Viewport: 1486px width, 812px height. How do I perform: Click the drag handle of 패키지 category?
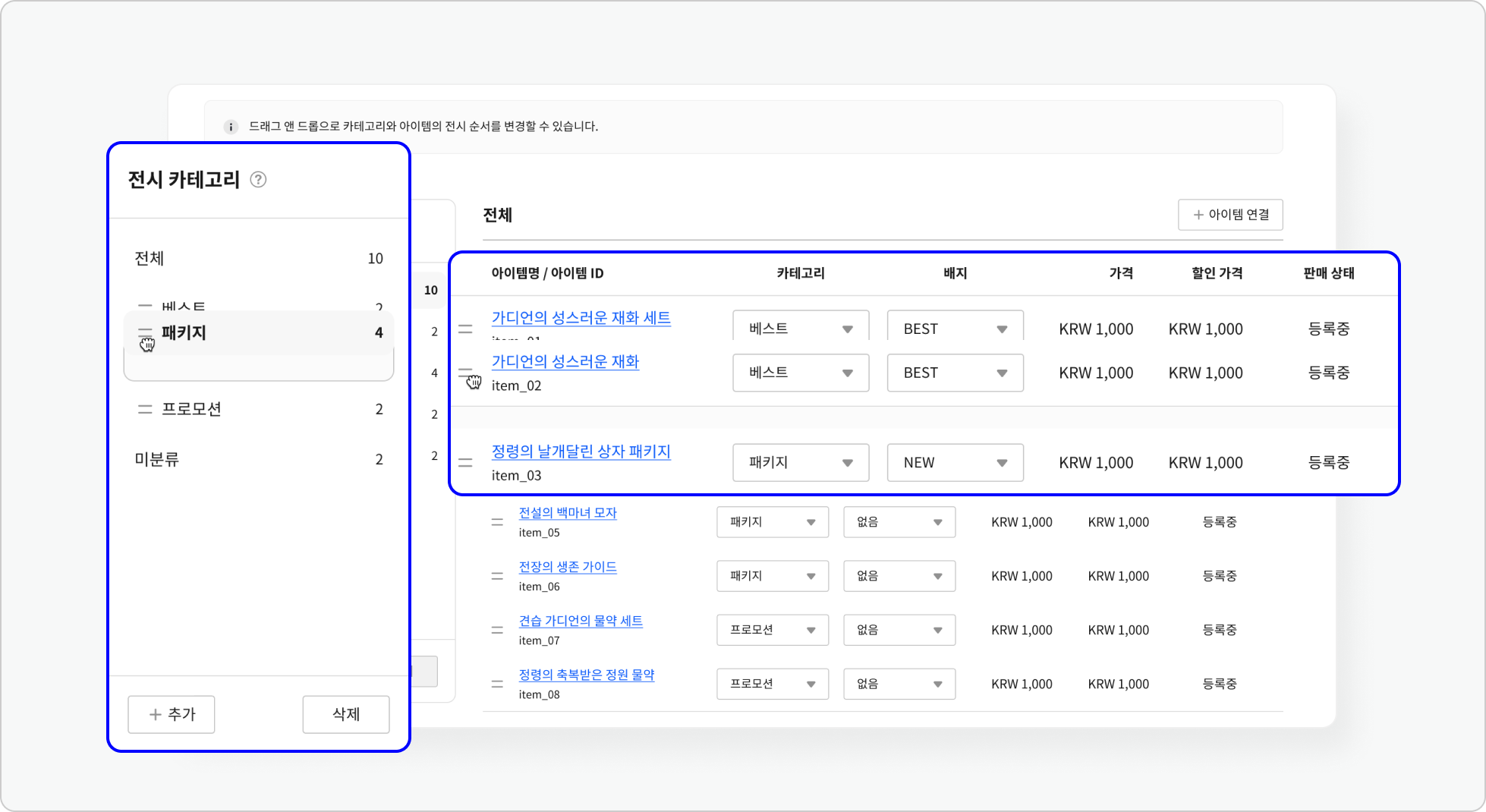point(145,333)
